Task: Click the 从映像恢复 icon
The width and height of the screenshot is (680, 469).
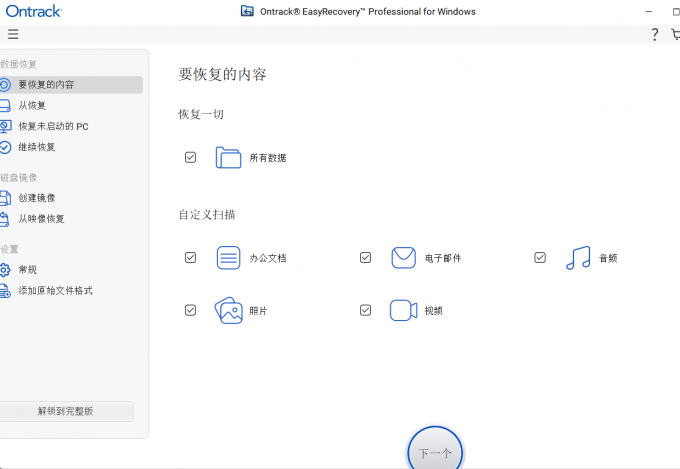Action: (4, 219)
